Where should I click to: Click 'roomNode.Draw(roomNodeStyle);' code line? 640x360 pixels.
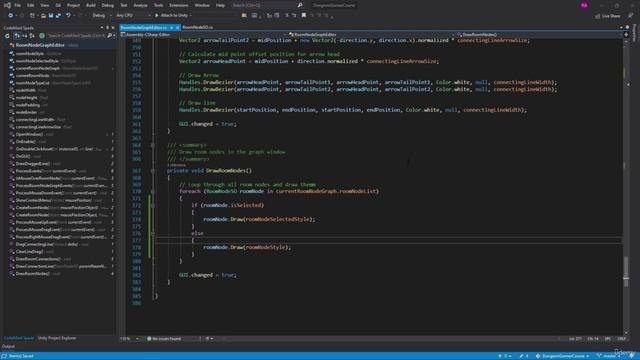pos(247,247)
